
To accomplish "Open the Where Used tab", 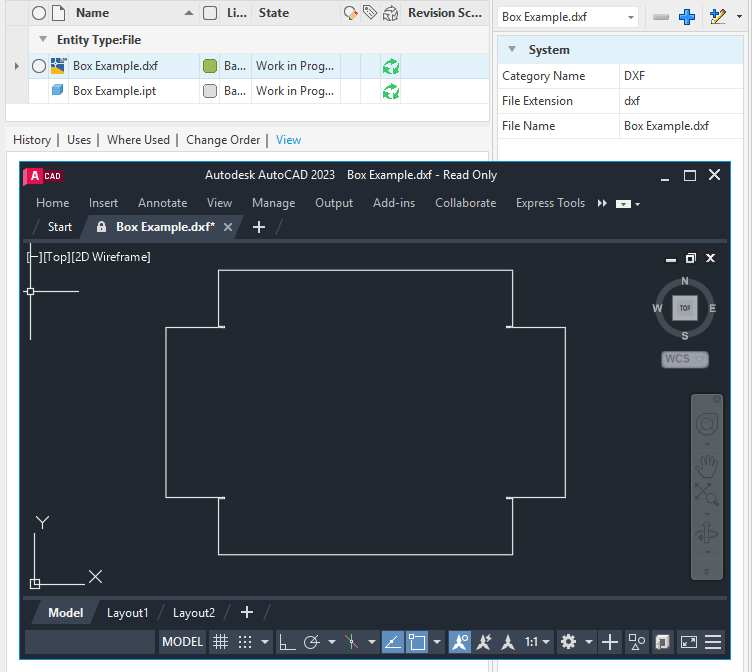I will 138,140.
